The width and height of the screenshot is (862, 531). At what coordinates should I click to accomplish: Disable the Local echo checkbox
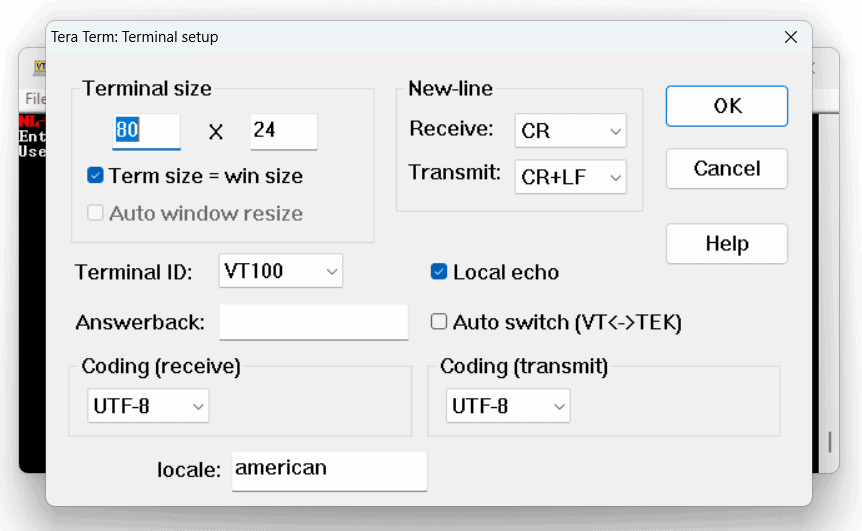(x=438, y=272)
